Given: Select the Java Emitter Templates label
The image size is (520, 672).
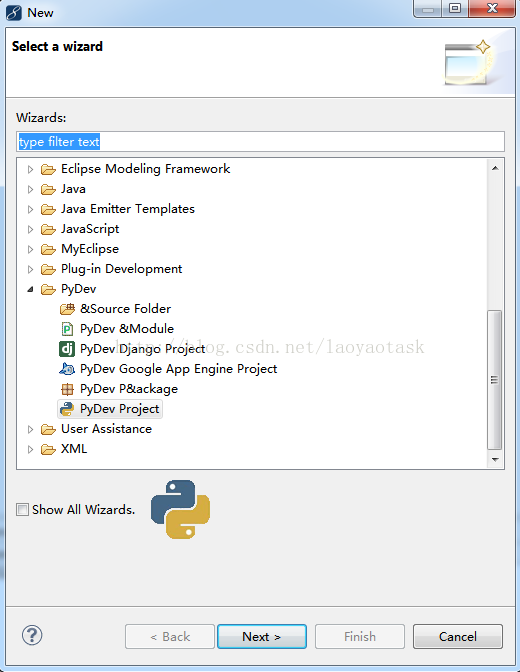Looking at the screenshot, I should 128,209.
